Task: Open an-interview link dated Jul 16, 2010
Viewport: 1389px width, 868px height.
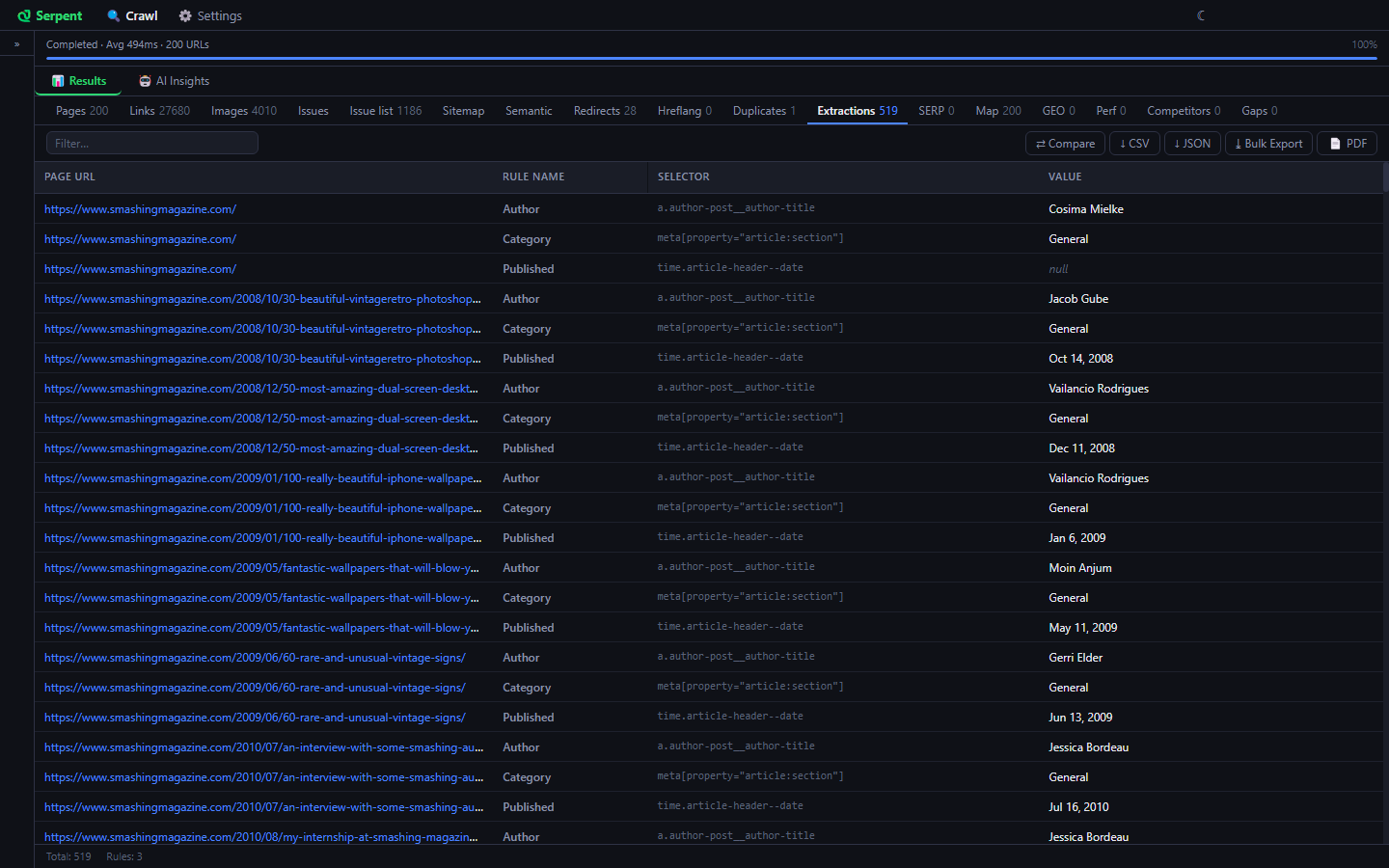Action: click(x=263, y=807)
